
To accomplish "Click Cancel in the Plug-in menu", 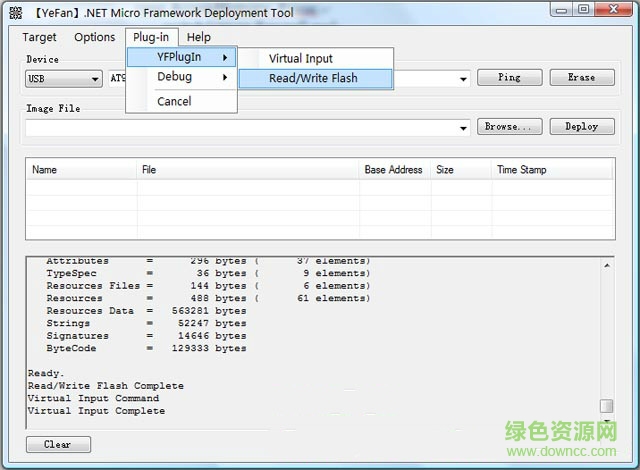I will pyautogui.click(x=174, y=101).
